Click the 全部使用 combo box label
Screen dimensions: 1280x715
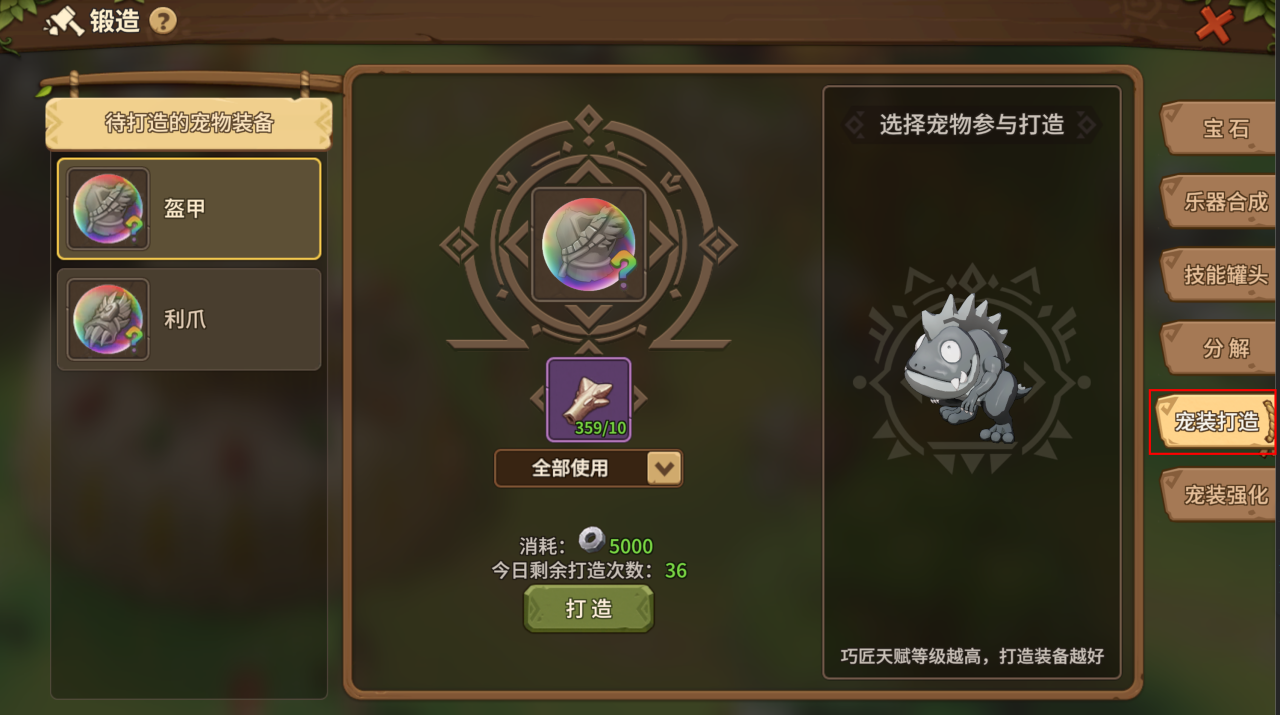[x=570, y=468]
